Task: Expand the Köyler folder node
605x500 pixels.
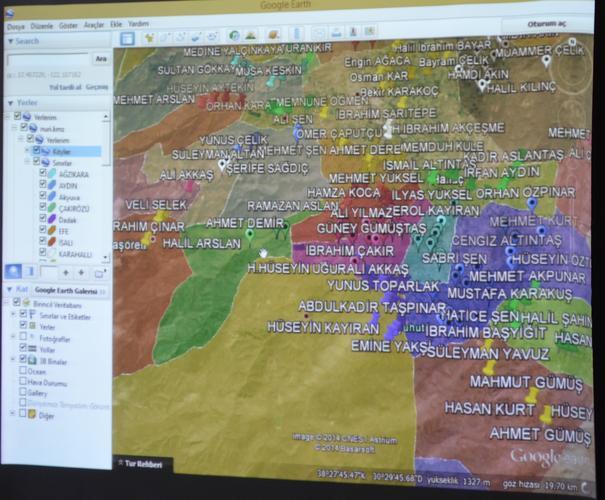Action: coord(27,150)
